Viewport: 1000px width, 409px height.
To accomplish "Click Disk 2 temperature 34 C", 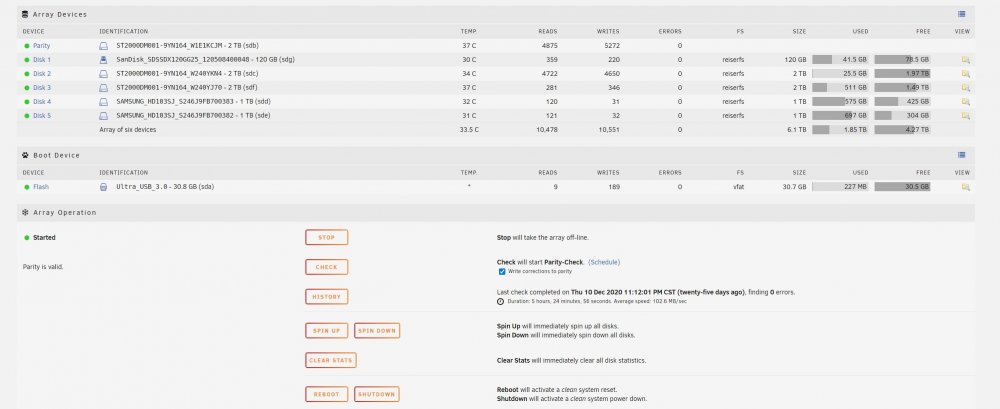I will pos(469,74).
